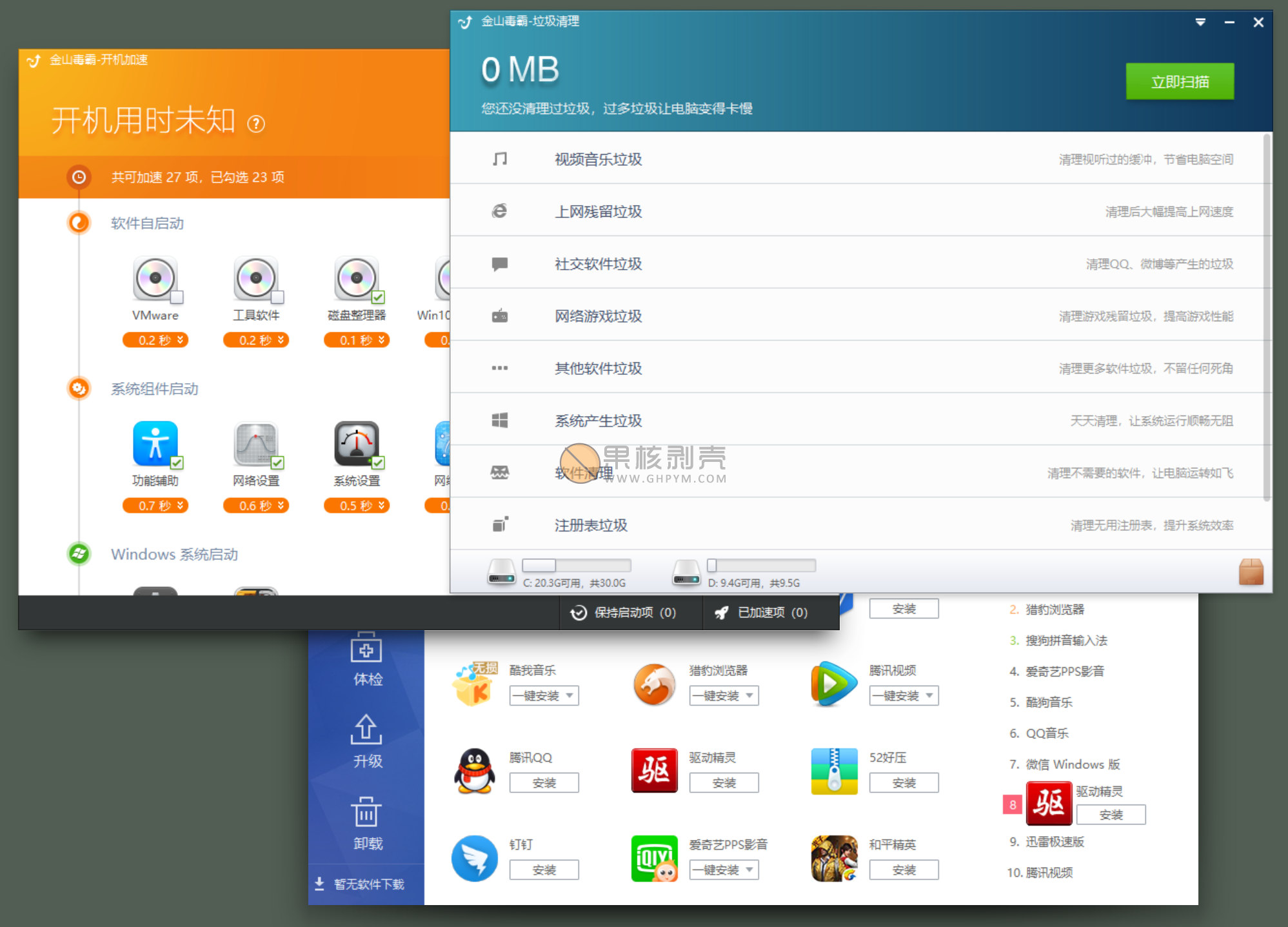Expand the 0.2 秒 dropdown under VMware
This screenshot has height=927, width=1288.
(x=155, y=340)
